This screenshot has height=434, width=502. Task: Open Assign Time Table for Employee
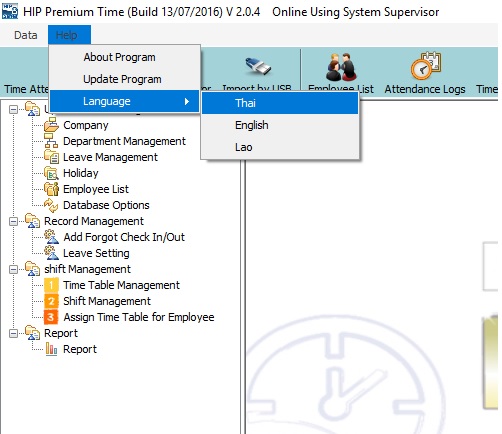pyautogui.click(x=139, y=317)
